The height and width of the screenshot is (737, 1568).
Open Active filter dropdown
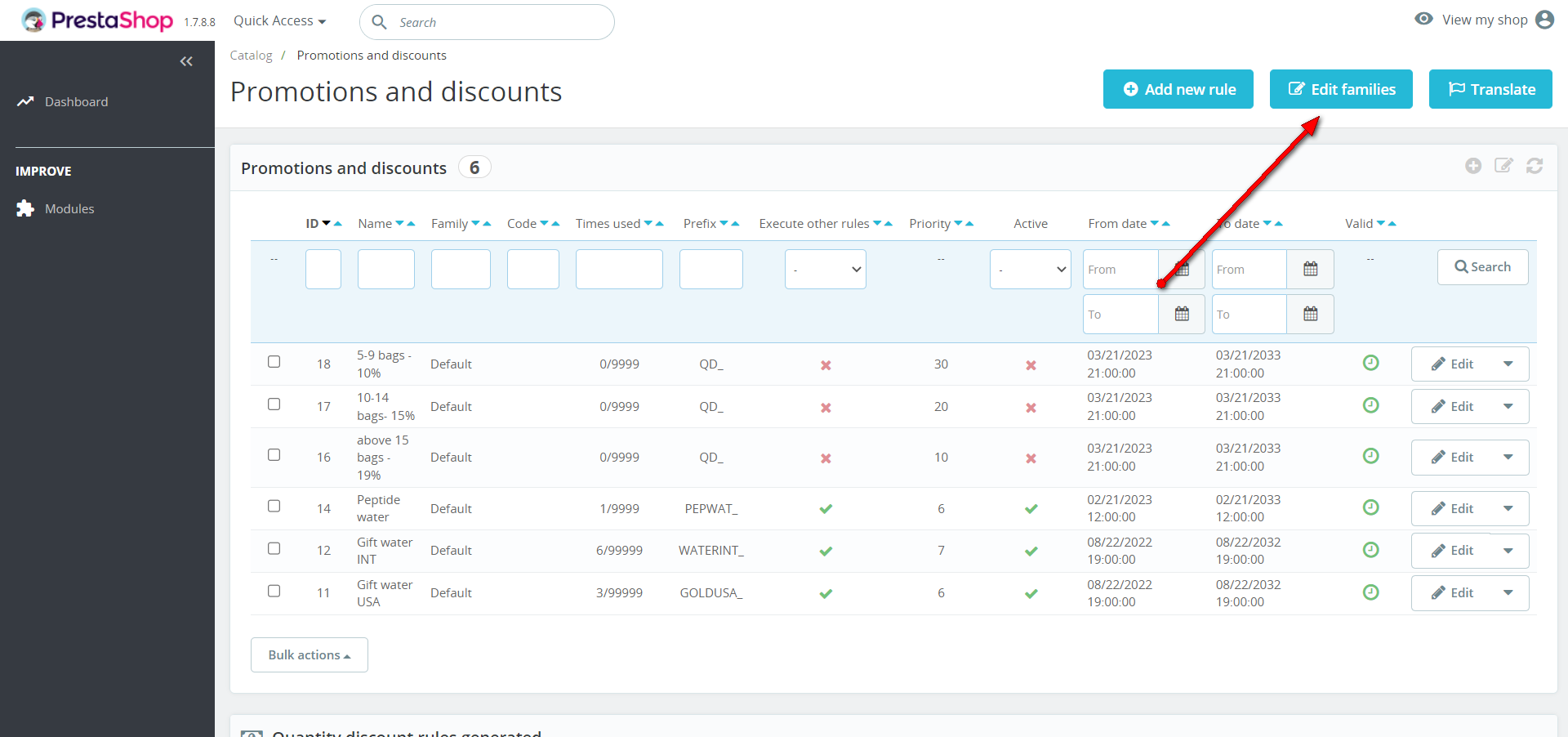(x=1030, y=270)
